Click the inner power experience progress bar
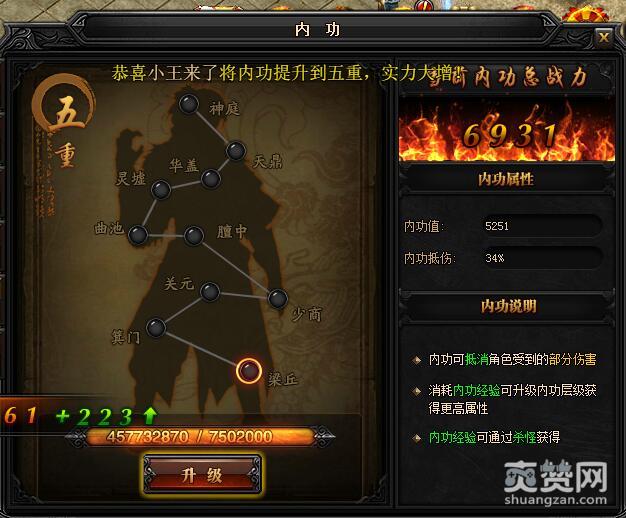 point(200,437)
